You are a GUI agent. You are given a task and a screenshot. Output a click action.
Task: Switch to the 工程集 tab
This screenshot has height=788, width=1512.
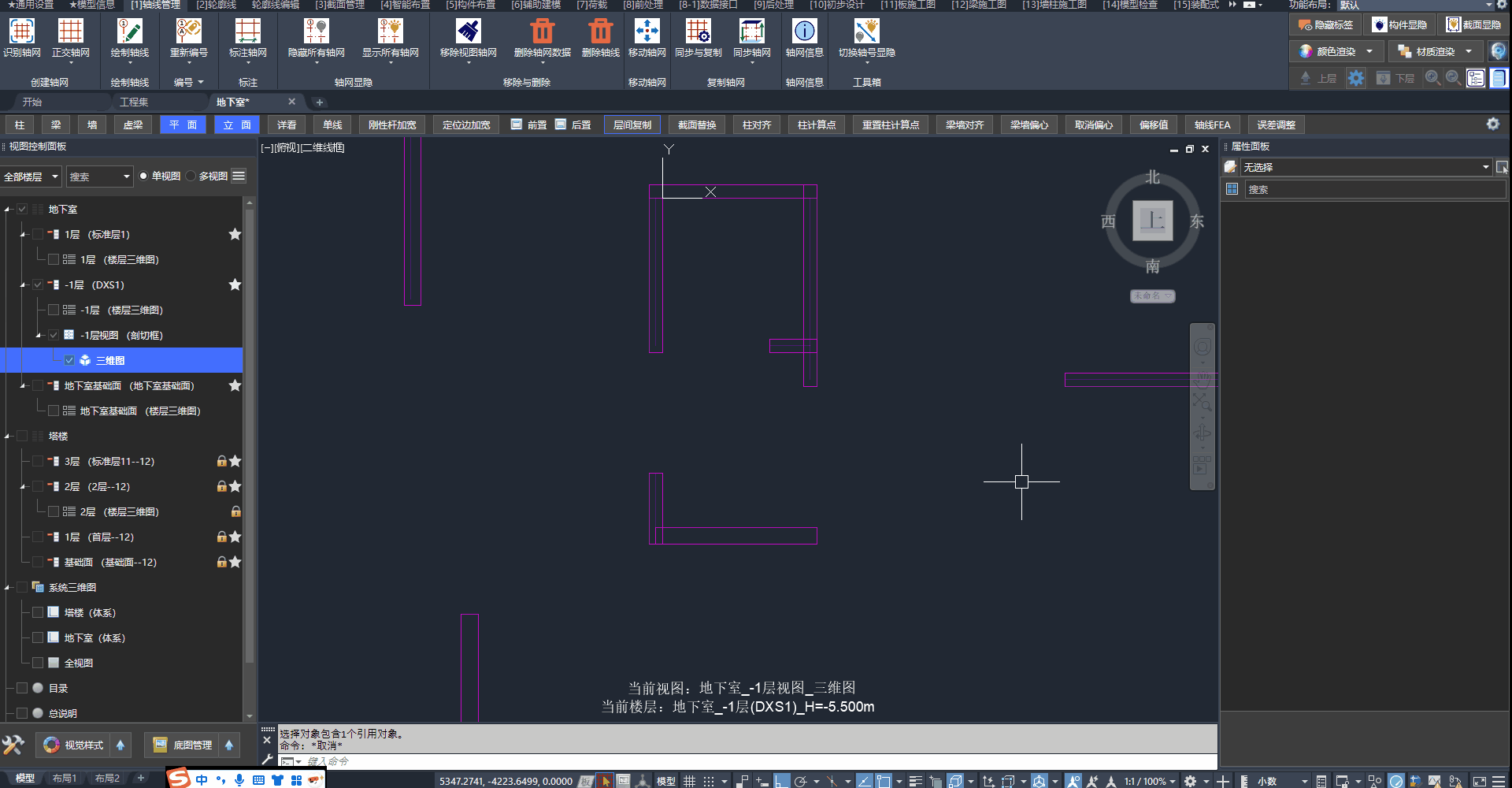pyautogui.click(x=134, y=102)
